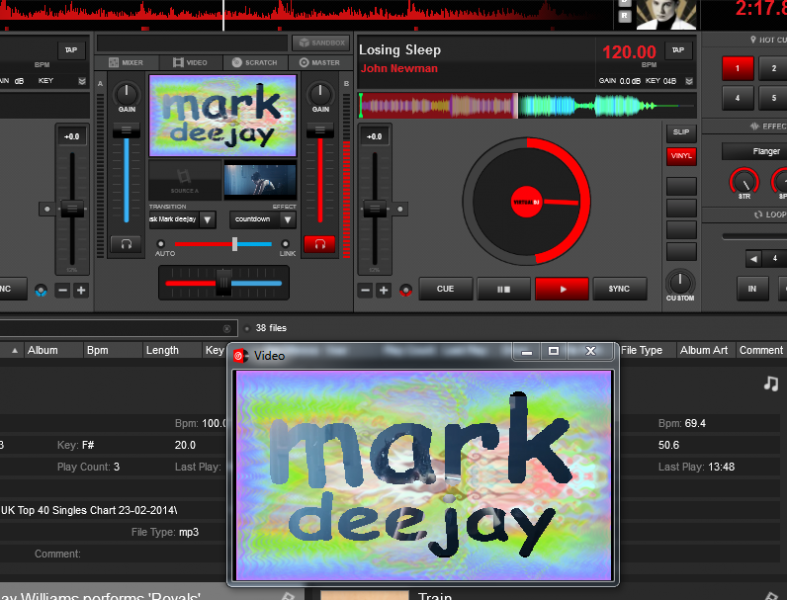
Task: Adjust the Flanger STR knob
Action: pyautogui.click(x=744, y=181)
